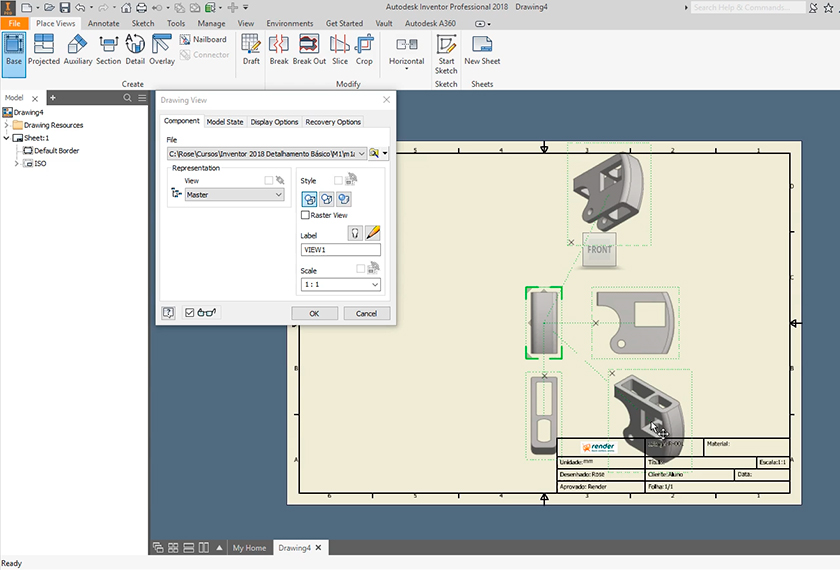Select the shaded style button
This screenshot has width=840, height=570.
[x=343, y=199]
